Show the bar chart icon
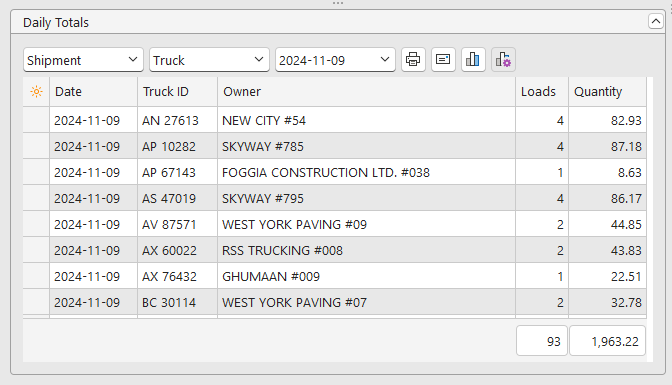This screenshot has height=385, width=672. click(x=473, y=60)
